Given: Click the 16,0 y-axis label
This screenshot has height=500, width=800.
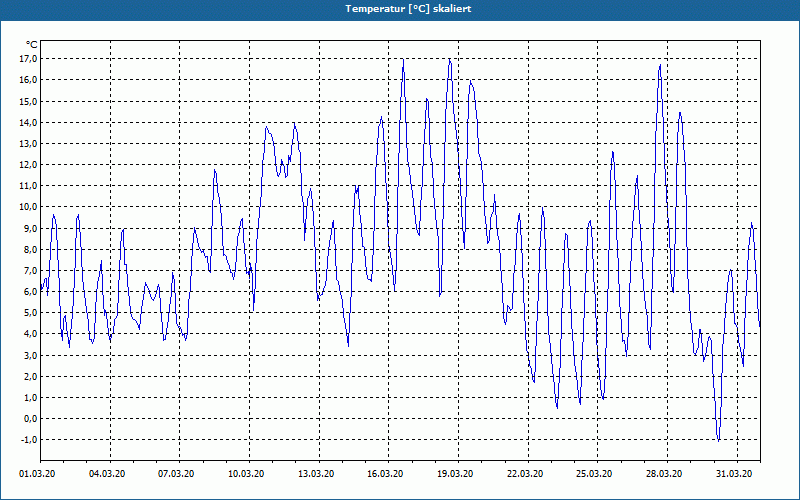Looking at the screenshot, I should coord(29,80).
